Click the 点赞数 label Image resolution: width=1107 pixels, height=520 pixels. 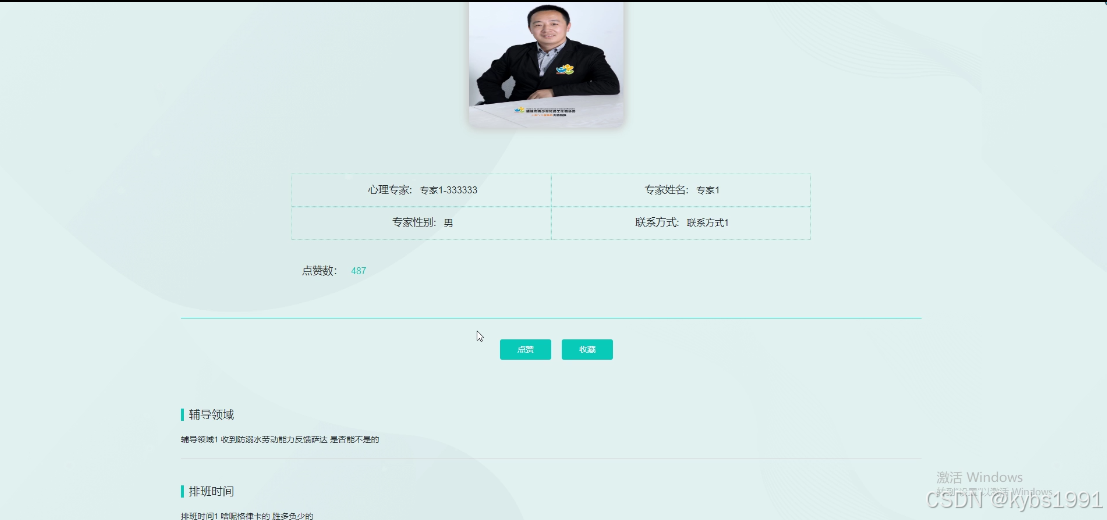[320, 270]
